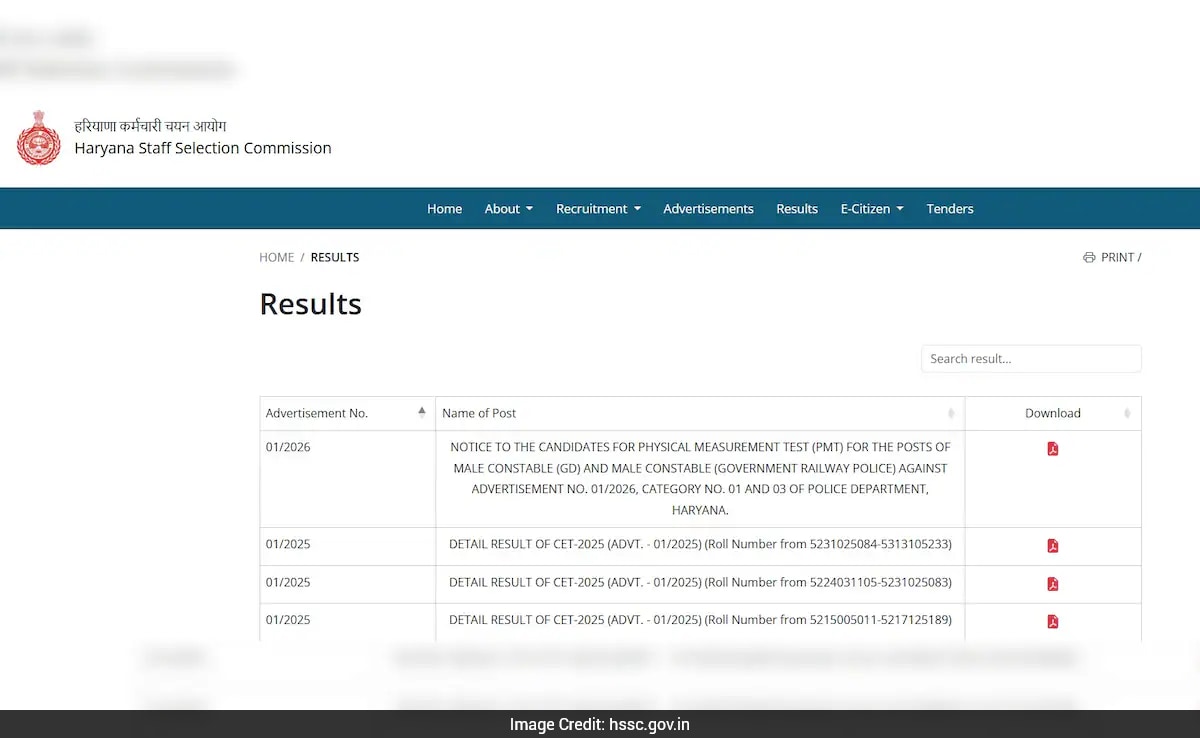The height and width of the screenshot is (738, 1200).
Task: Download PDF for roll numbers 5231025084-5313105233 result
Action: pyautogui.click(x=1052, y=545)
